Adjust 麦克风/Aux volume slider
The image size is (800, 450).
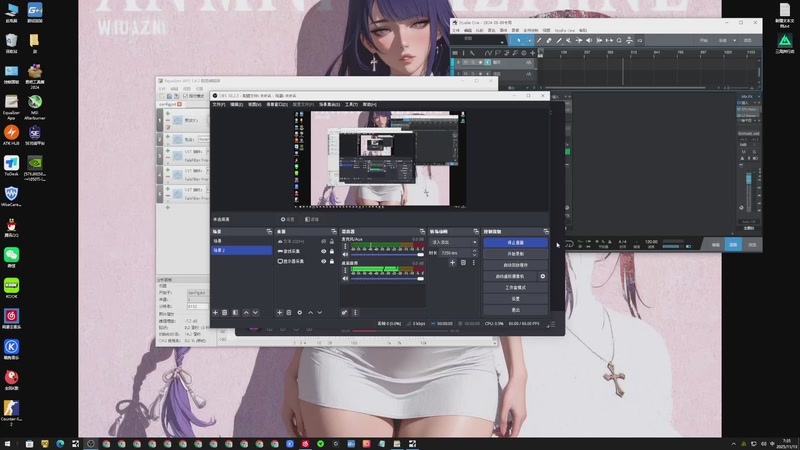pos(387,254)
